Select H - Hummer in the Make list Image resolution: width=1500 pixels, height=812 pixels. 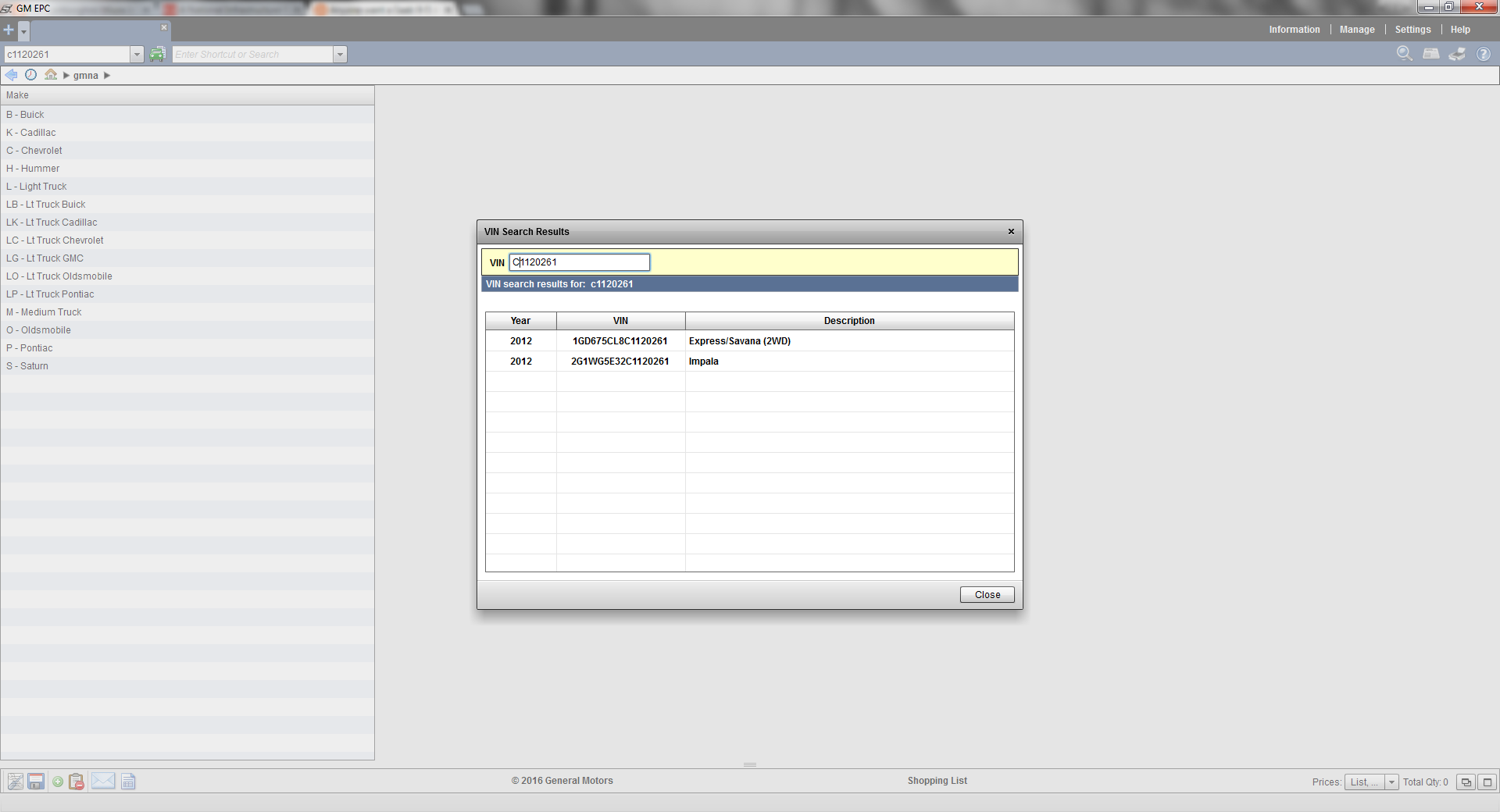187,169
